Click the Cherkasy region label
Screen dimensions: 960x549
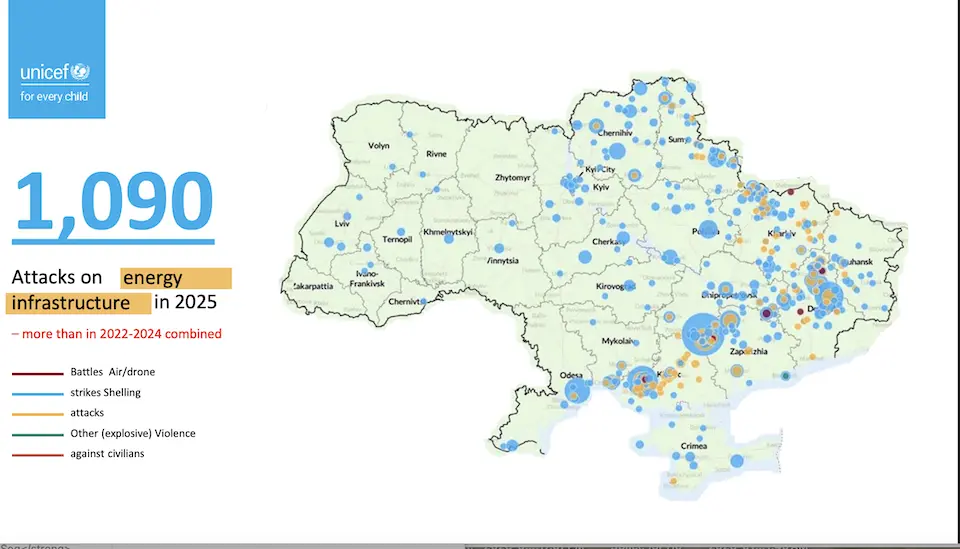pos(609,242)
